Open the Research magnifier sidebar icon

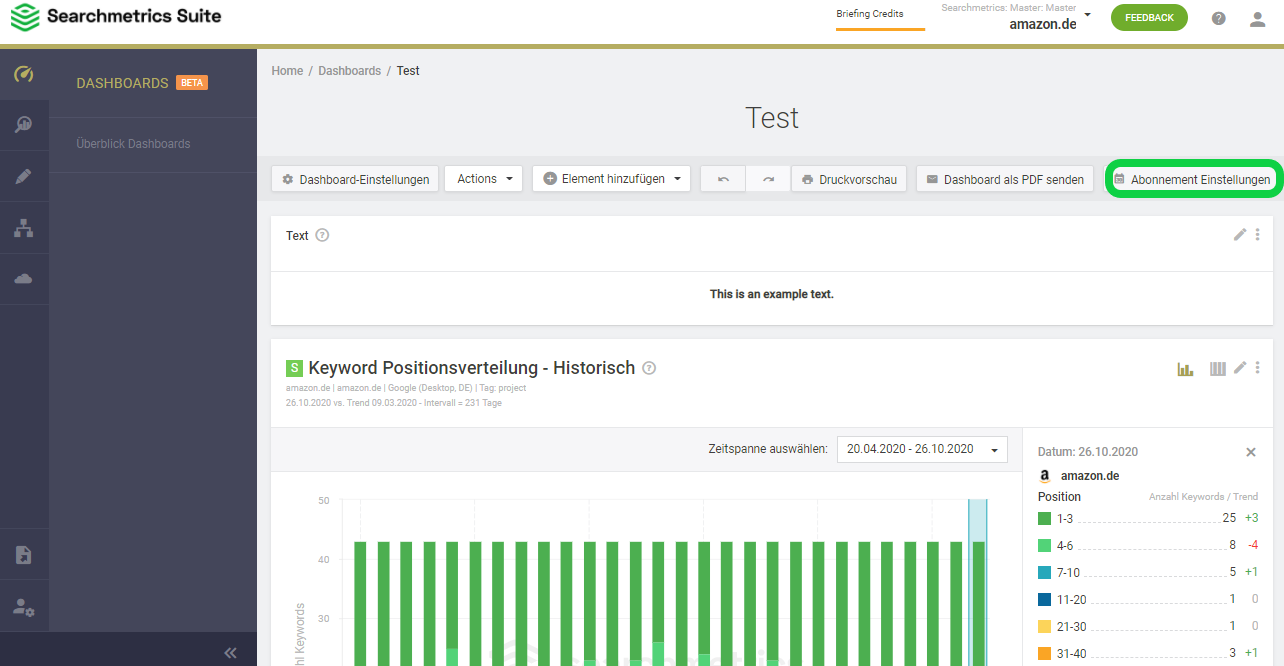tap(24, 125)
